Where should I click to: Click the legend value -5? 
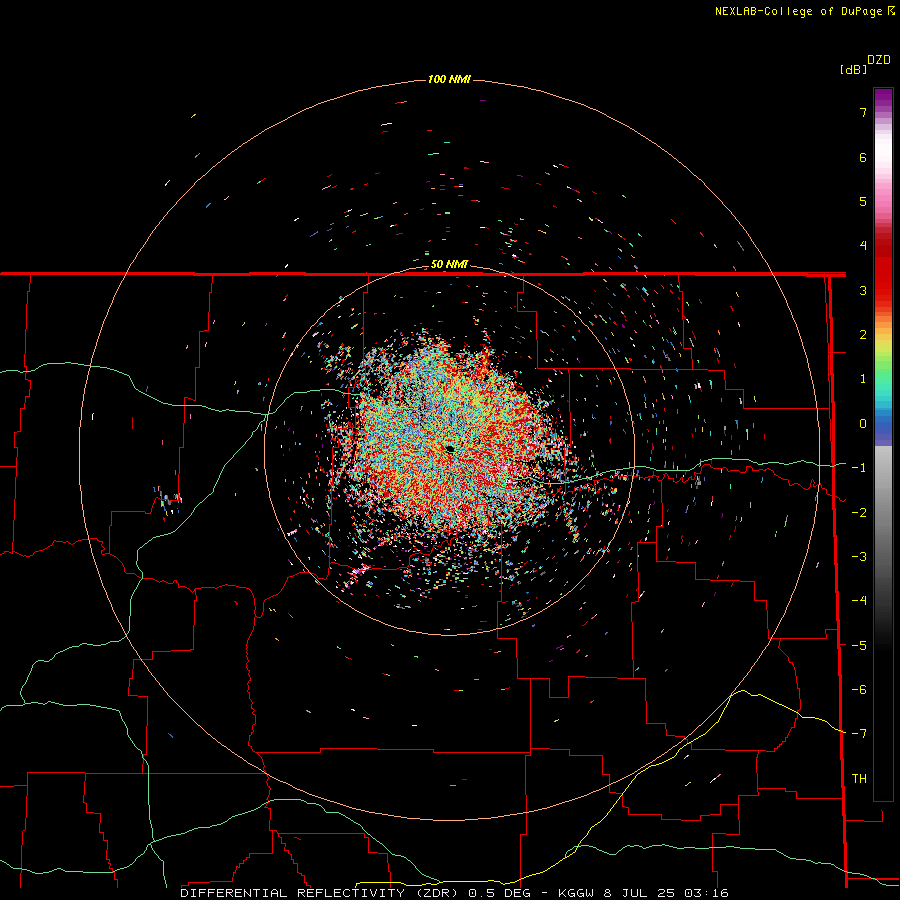tap(859, 646)
